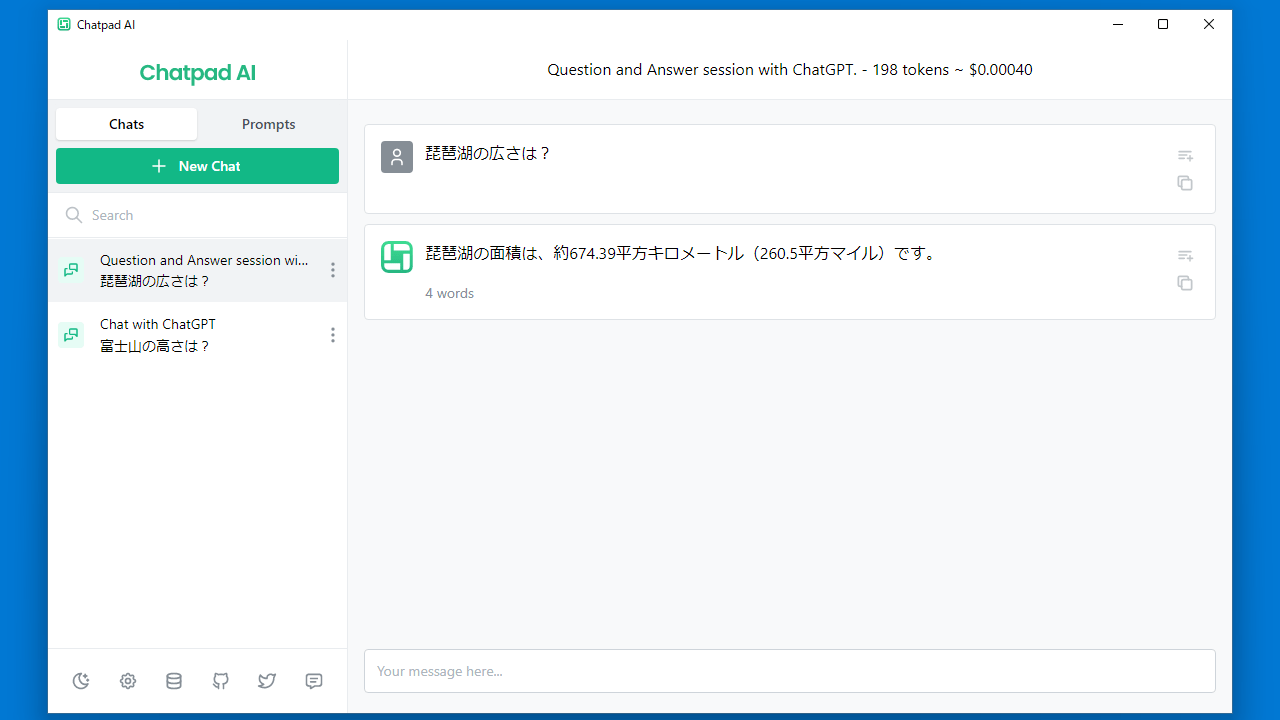This screenshot has height=720, width=1280.
Task: Toggle dark mode with the moon icon
Action: click(81, 681)
